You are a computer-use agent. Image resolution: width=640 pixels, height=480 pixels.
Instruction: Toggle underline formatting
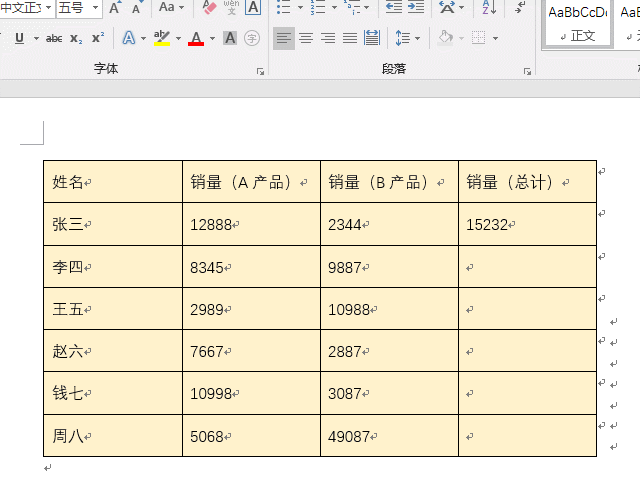click(x=19, y=38)
